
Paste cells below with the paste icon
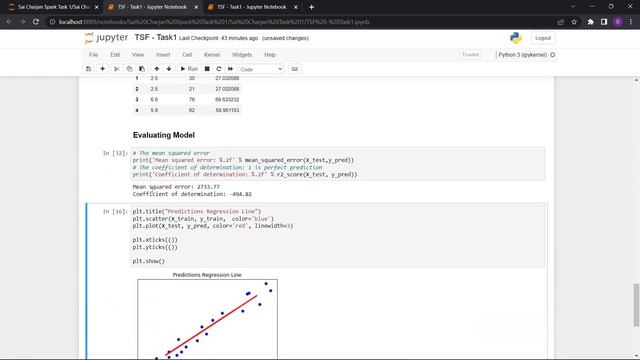pos(142,69)
